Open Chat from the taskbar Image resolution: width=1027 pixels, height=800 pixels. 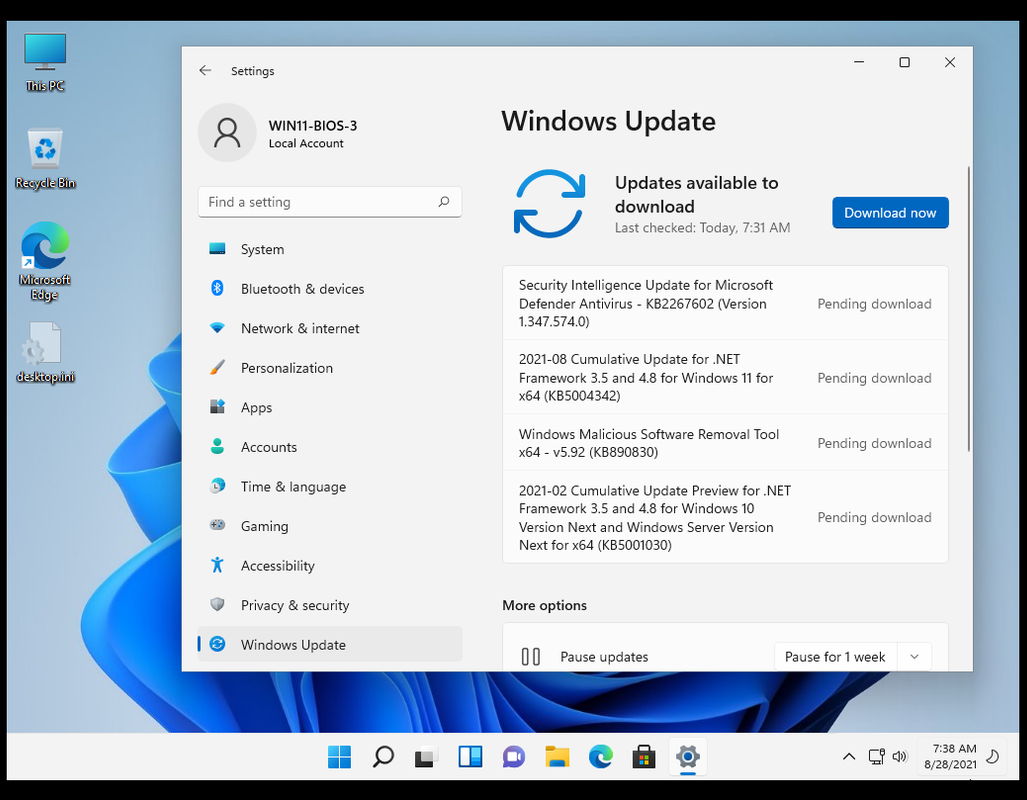514,757
